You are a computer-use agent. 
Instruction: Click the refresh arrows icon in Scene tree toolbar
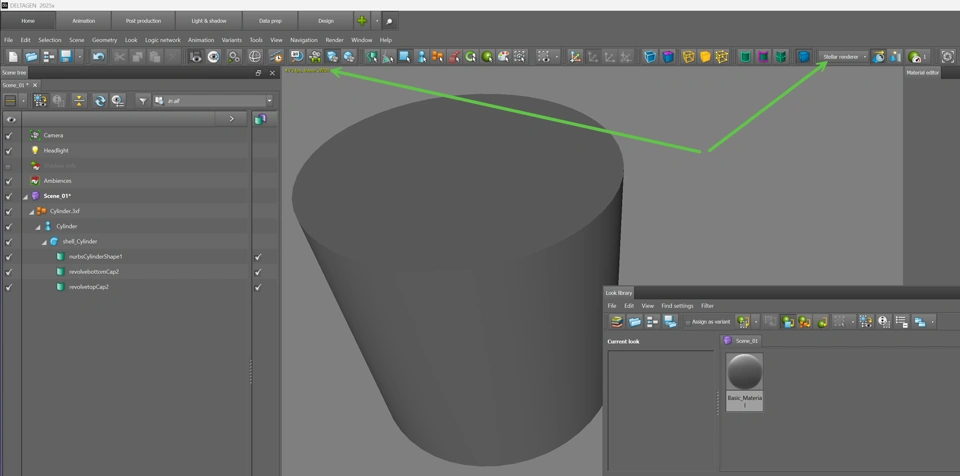pyautogui.click(x=100, y=101)
